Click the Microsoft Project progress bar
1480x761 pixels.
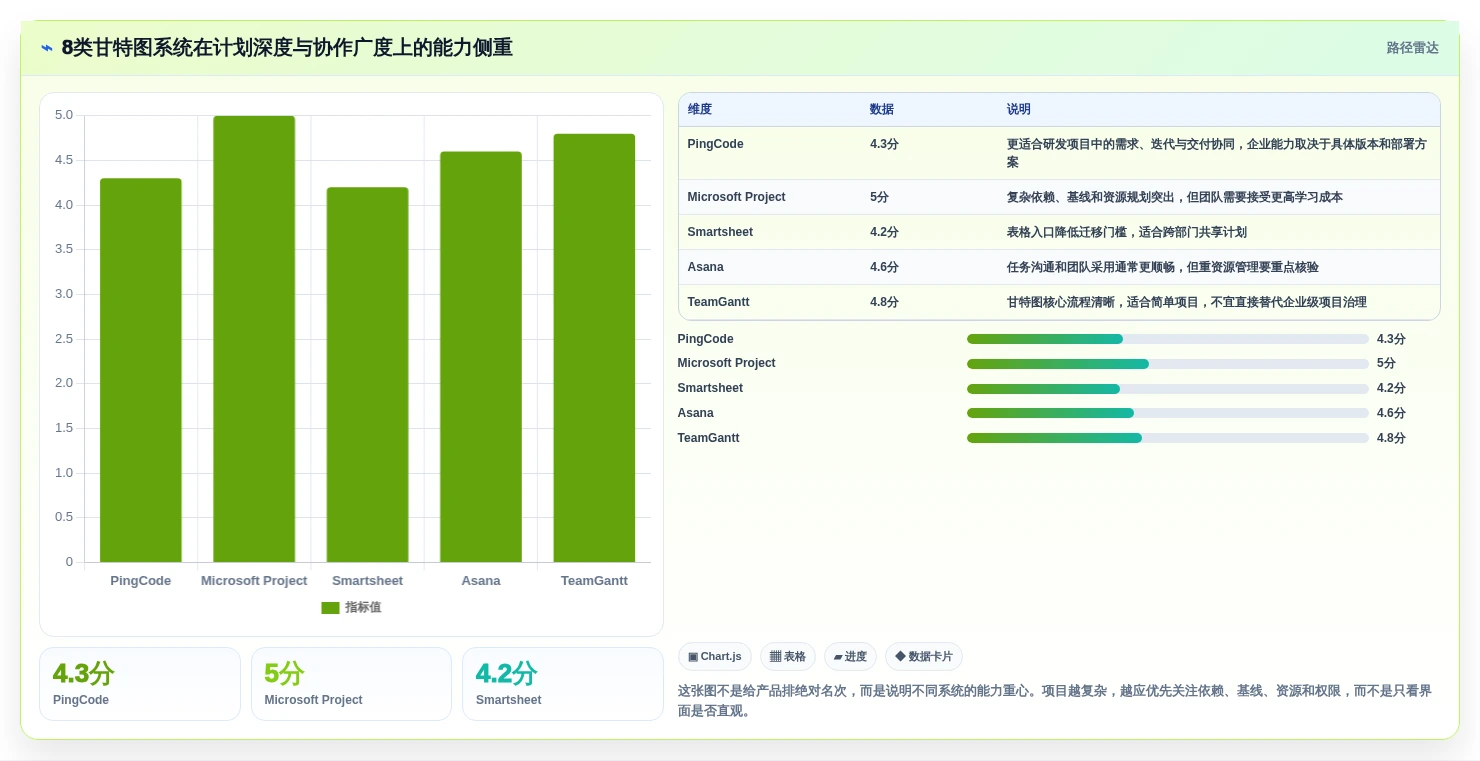pyautogui.click(x=1168, y=364)
